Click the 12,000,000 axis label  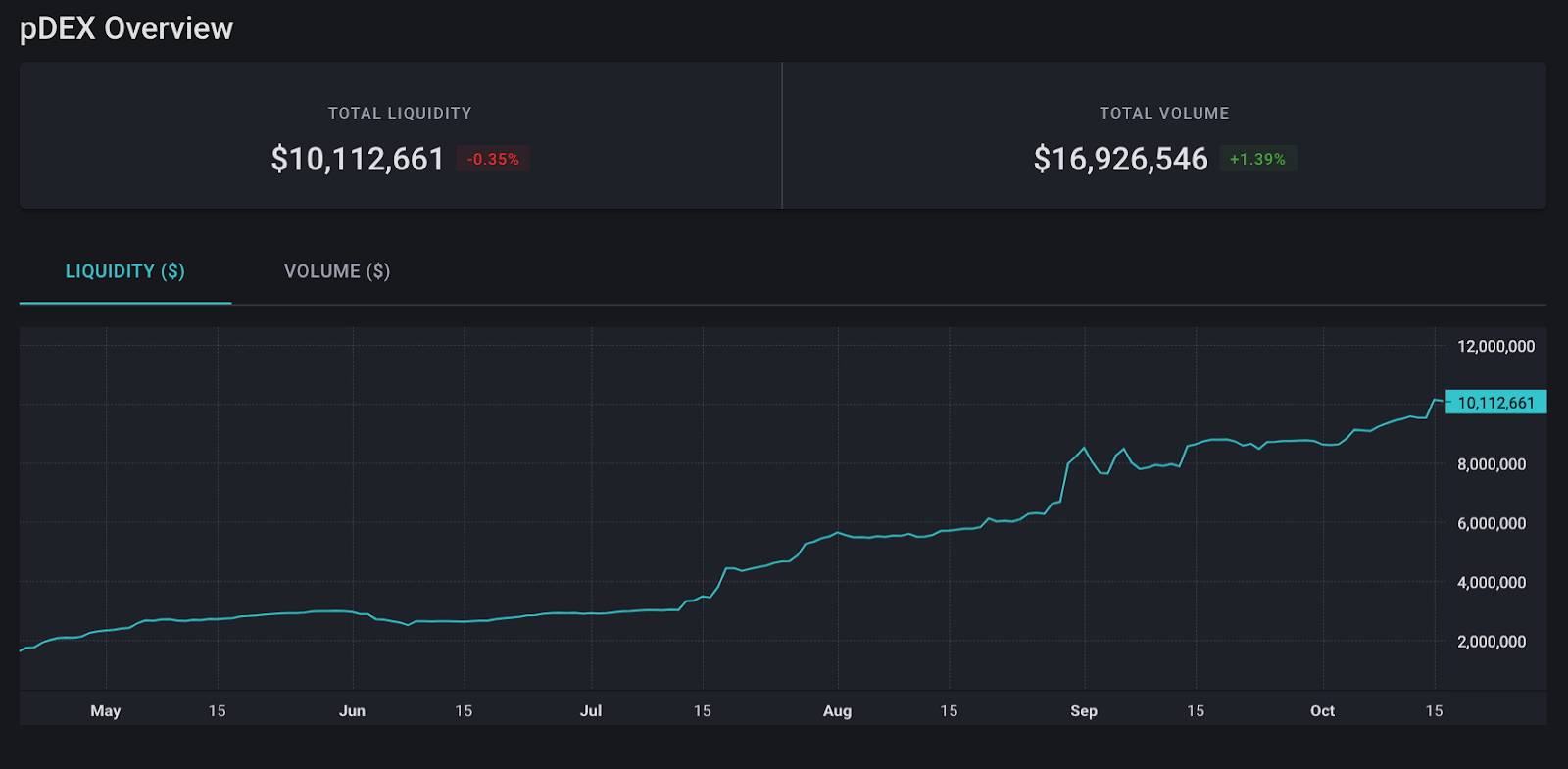(1496, 346)
